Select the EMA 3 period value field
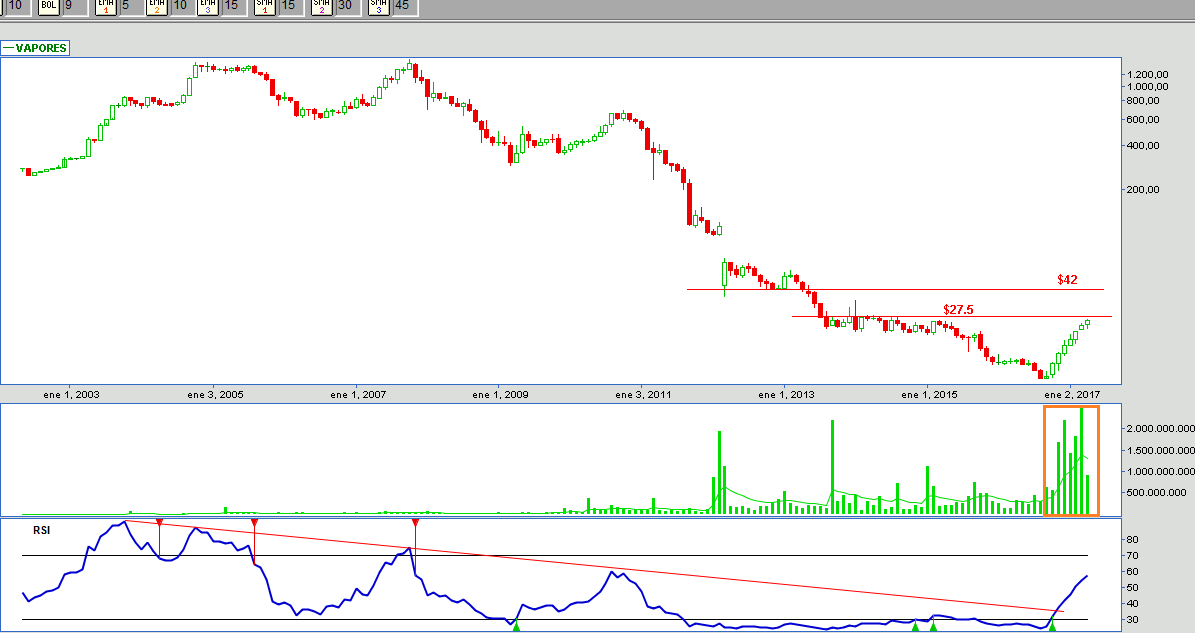 [x=231, y=6]
